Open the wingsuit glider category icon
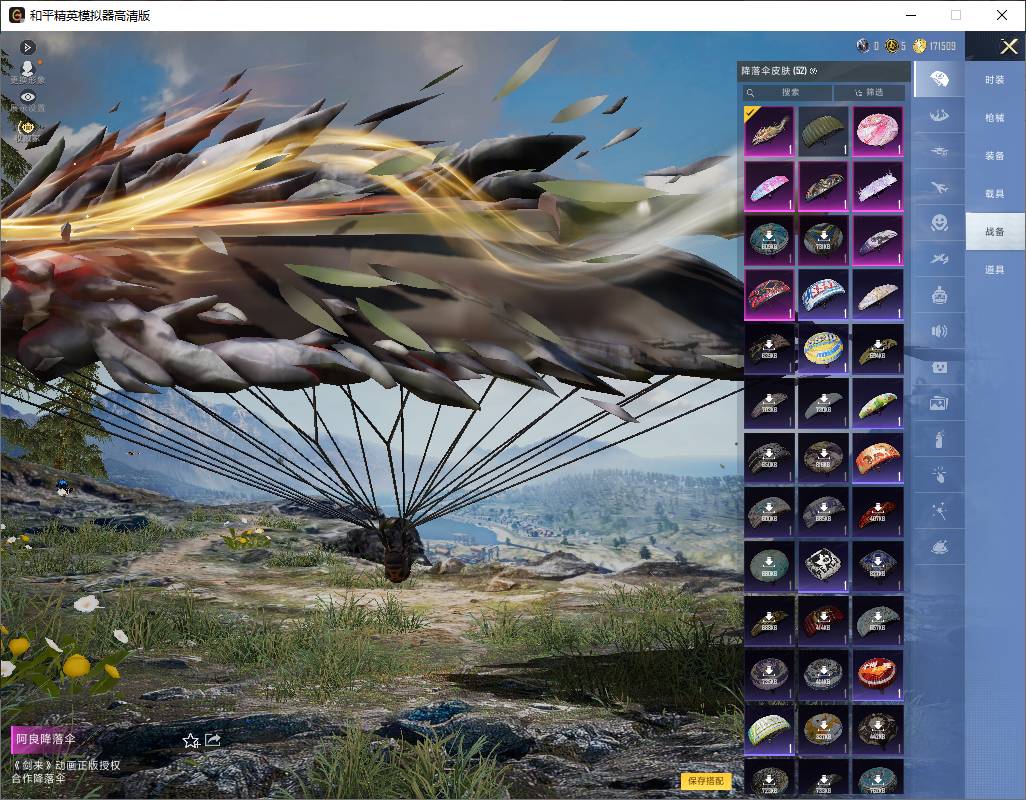Screen dimensions: 1026x800 pos(939,116)
